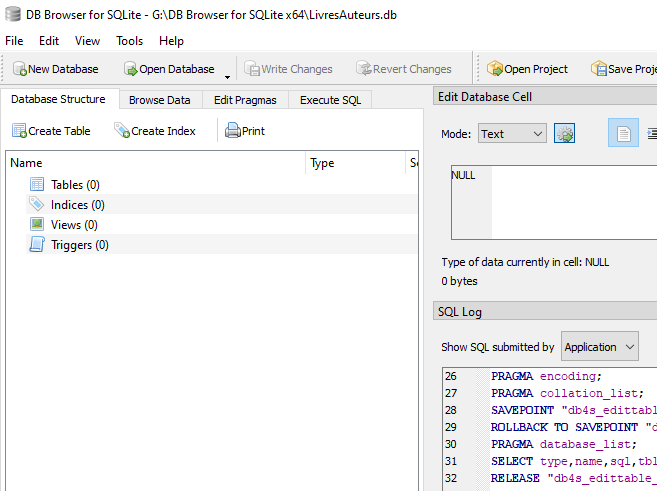This screenshot has width=657, height=491.
Task: Click SQL log line 29 ROLLBACK TO SAVEPOINT
Action: click(574, 427)
